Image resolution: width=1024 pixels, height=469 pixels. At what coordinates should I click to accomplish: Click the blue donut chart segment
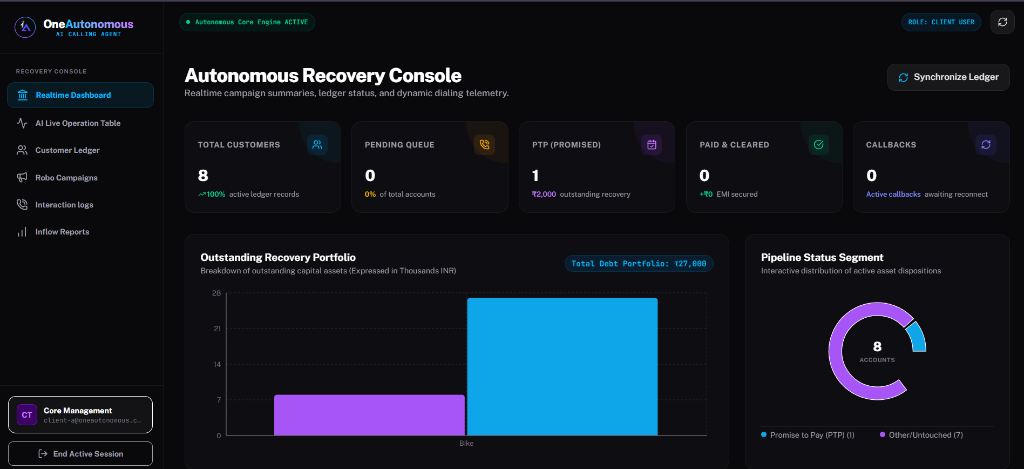tap(917, 336)
